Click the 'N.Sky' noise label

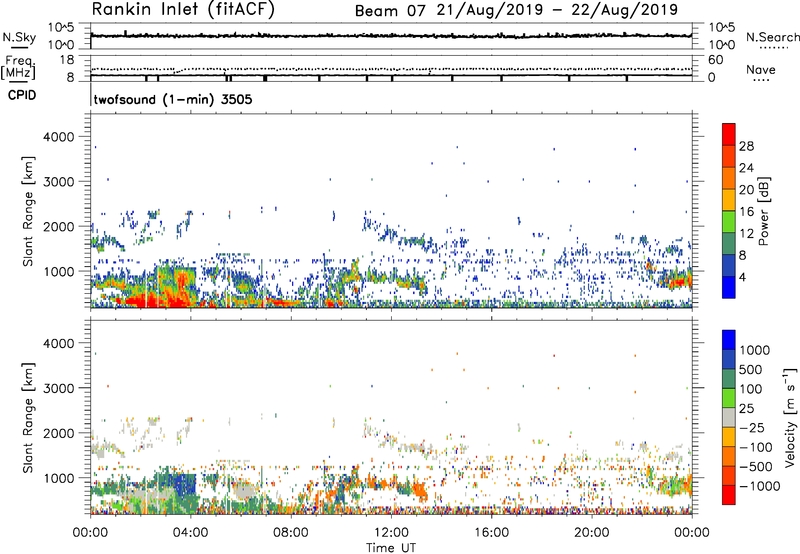tap(19, 37)
